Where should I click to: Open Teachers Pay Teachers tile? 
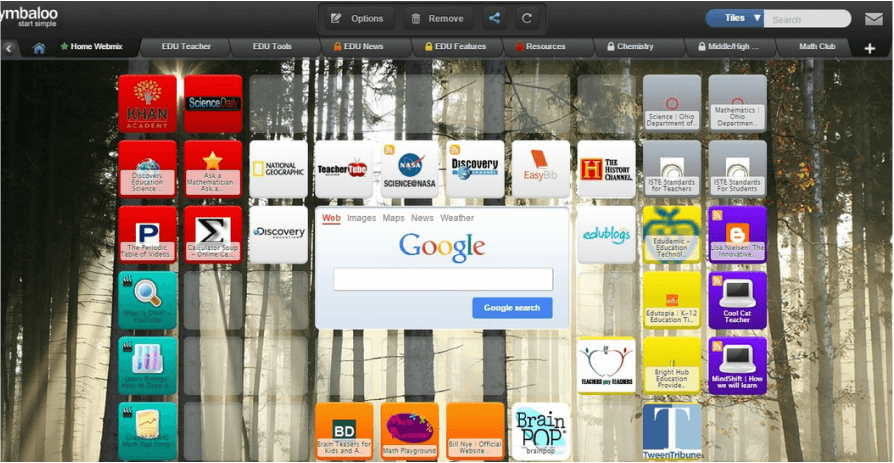[606, 366]
